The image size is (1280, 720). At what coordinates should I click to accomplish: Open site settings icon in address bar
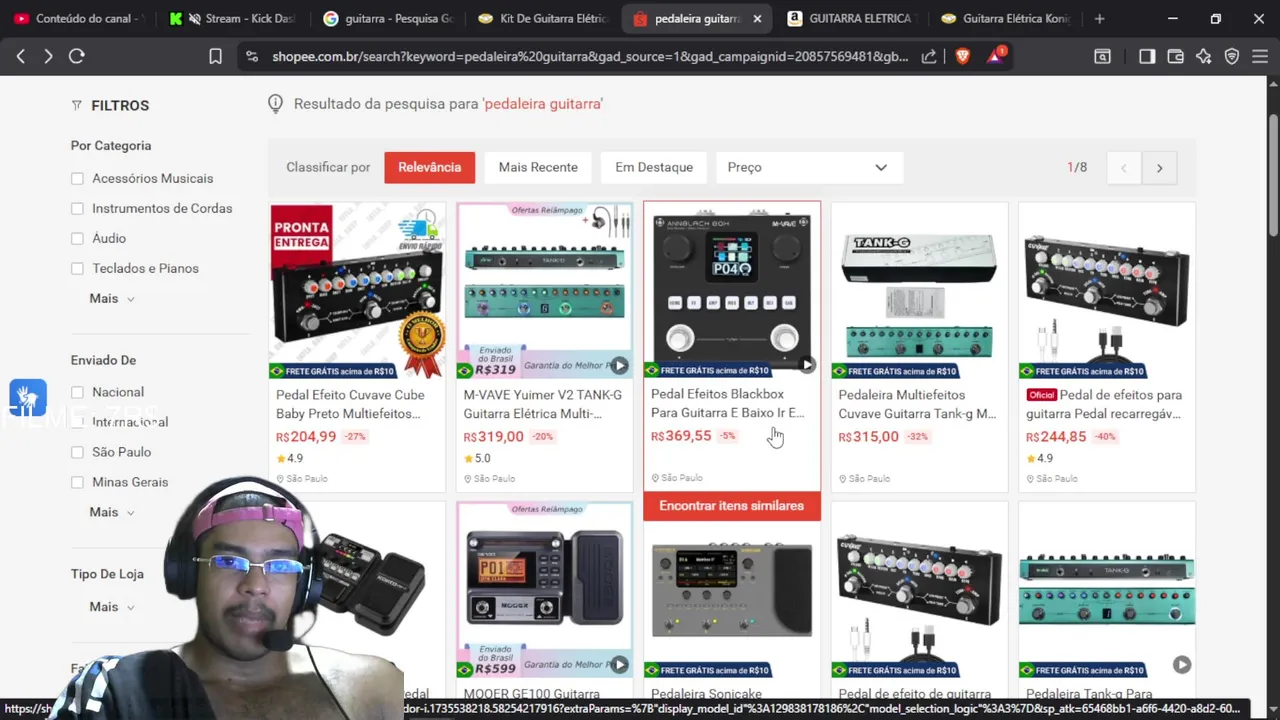[x=251, y=57]
